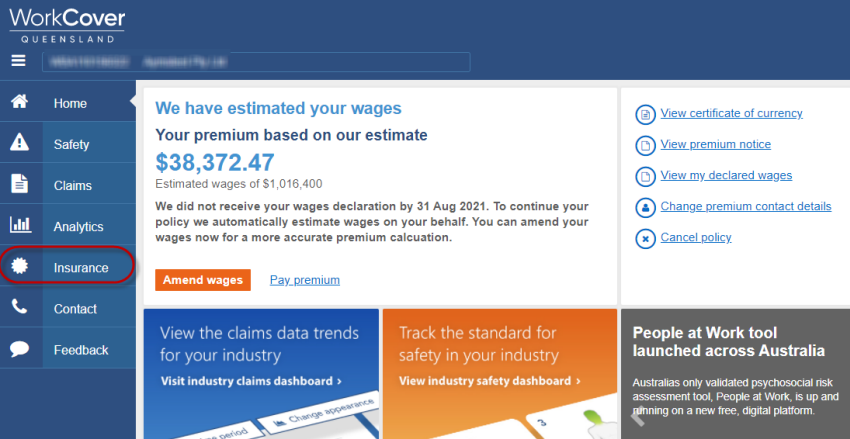Click the Contact phone icon
Viewport: 850px width, 439px height.
[x=20, y=307]
